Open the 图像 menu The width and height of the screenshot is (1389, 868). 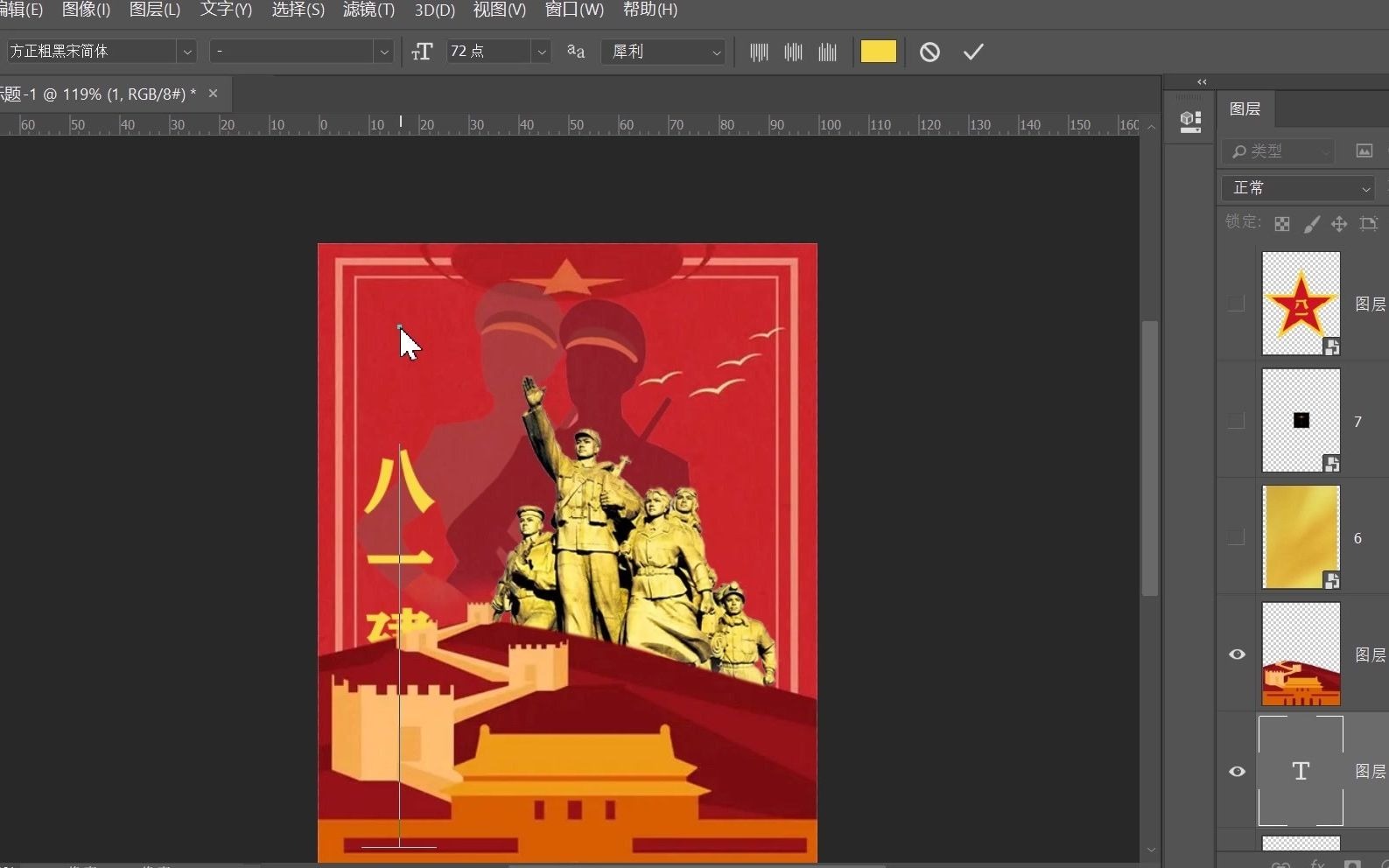tap(86, 10)
